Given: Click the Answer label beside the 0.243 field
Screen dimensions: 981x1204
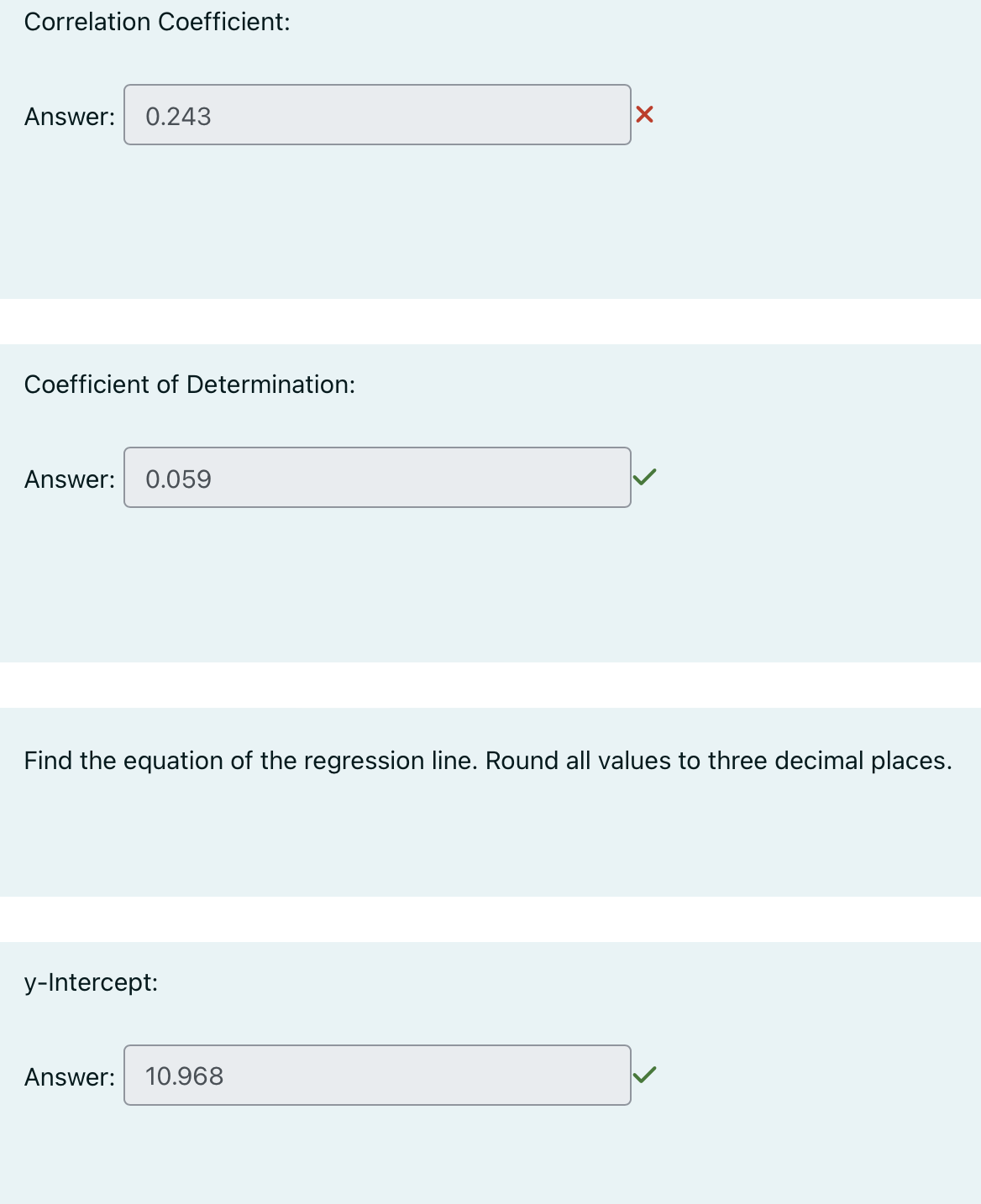Looking at the screenshot, I should [69, 117].
